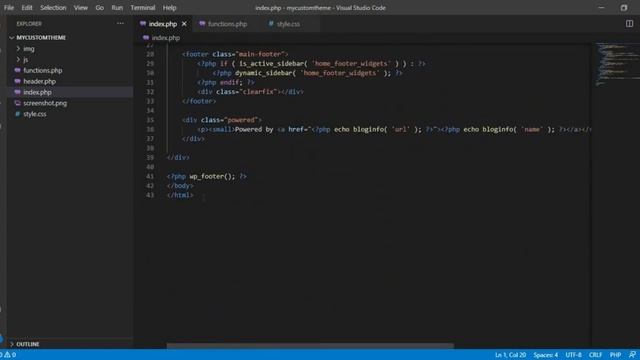Viewport: 640px width, 360px height.
Task: Switch to the functions.php editor tab
Action: (x=227, y=24)
